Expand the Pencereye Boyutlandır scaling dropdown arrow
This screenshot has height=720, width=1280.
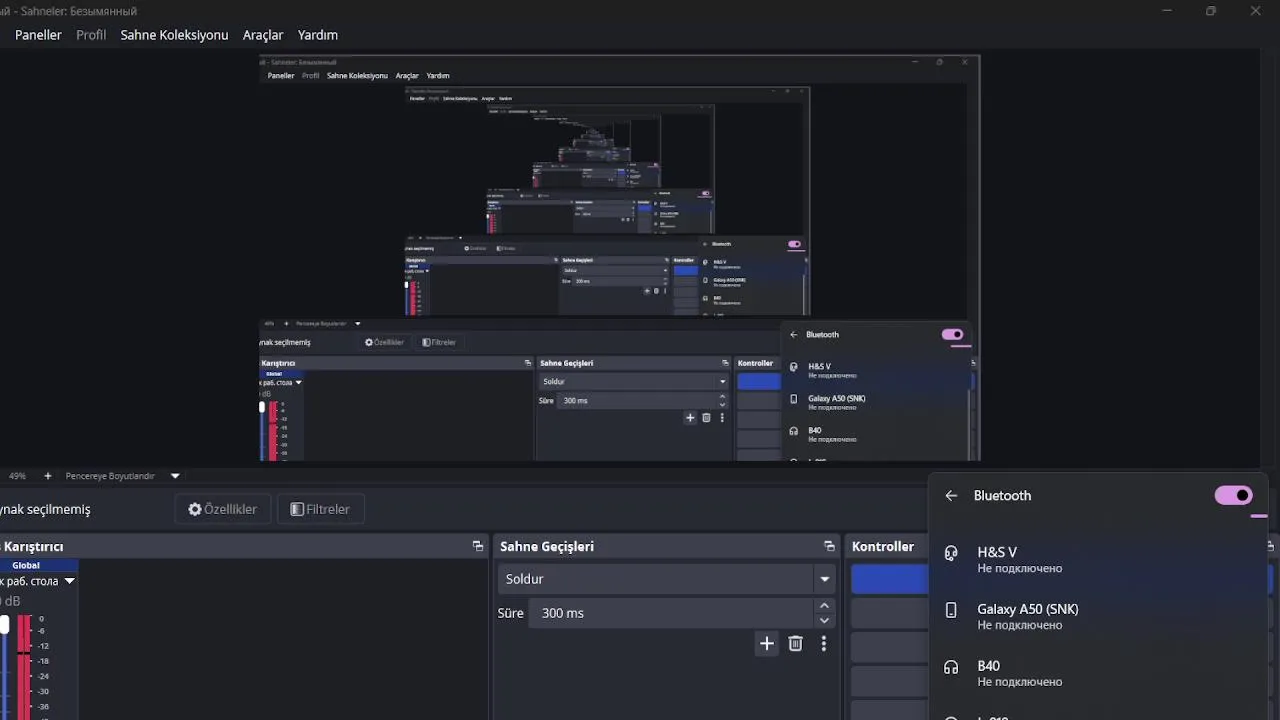coord(175,476)
